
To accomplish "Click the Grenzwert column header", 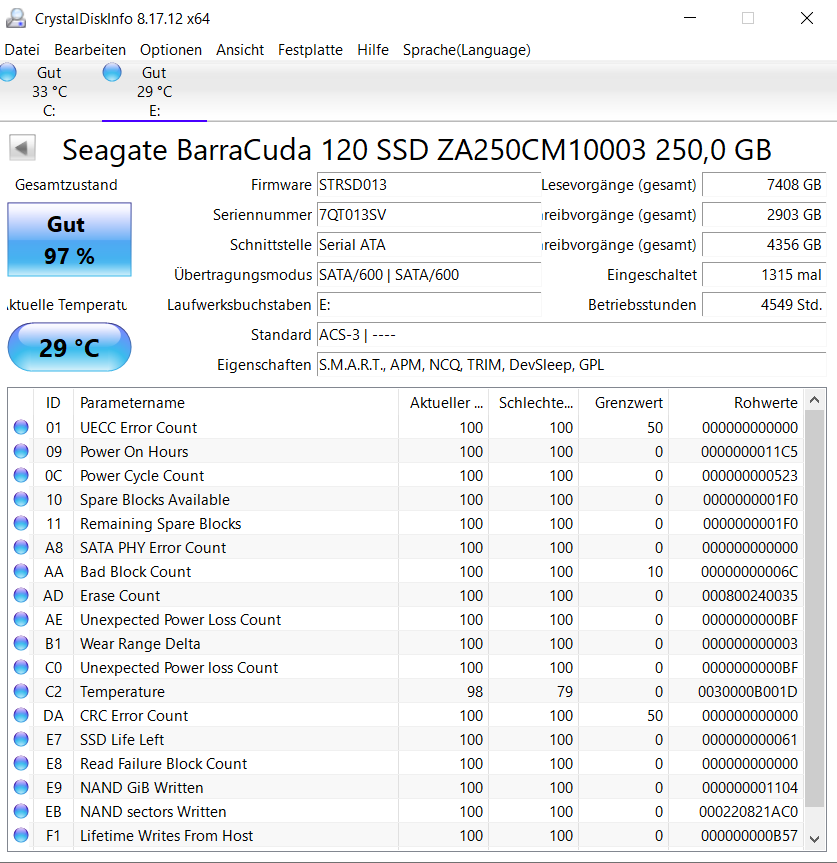I will pos(623,403).
